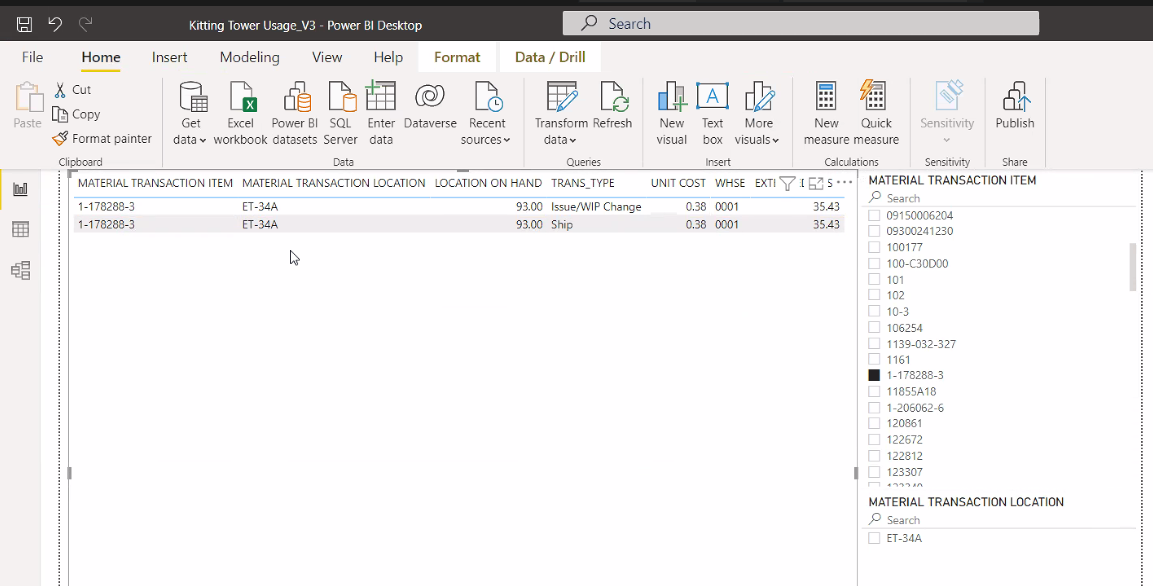The width and height of the screenshot is (1153, 586).
Task: Check the 1139-032-327 item checkbox
Action: [x=874, y=344]
